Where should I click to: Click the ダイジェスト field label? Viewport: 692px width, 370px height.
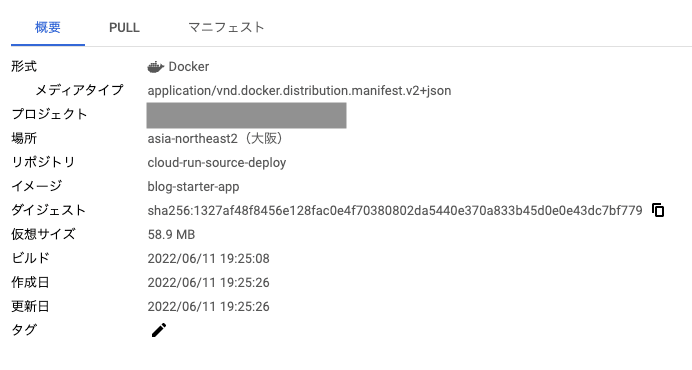[48, 210]
